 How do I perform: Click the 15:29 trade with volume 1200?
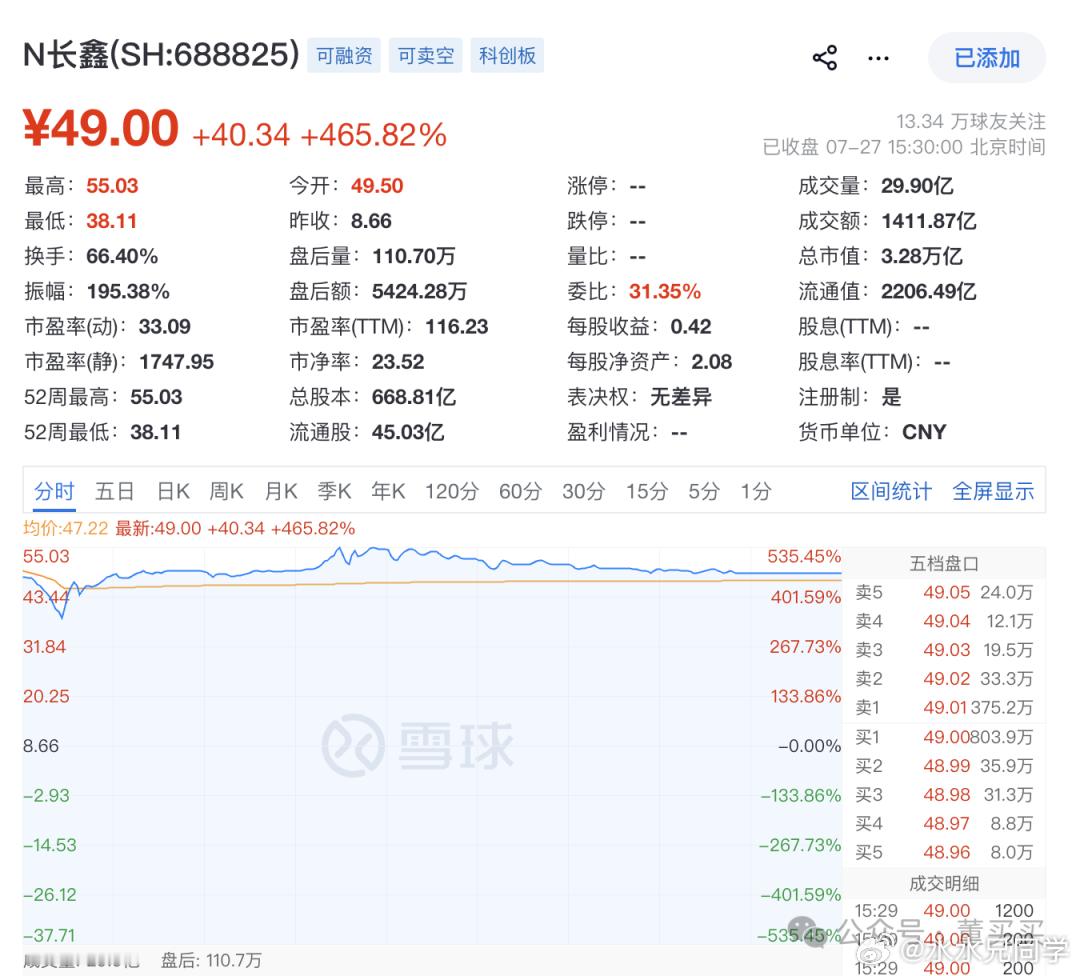[944, 911]
